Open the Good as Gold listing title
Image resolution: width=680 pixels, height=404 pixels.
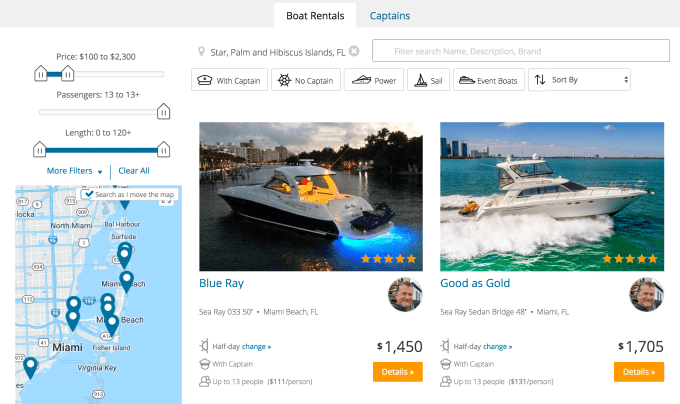coord(475,283)
